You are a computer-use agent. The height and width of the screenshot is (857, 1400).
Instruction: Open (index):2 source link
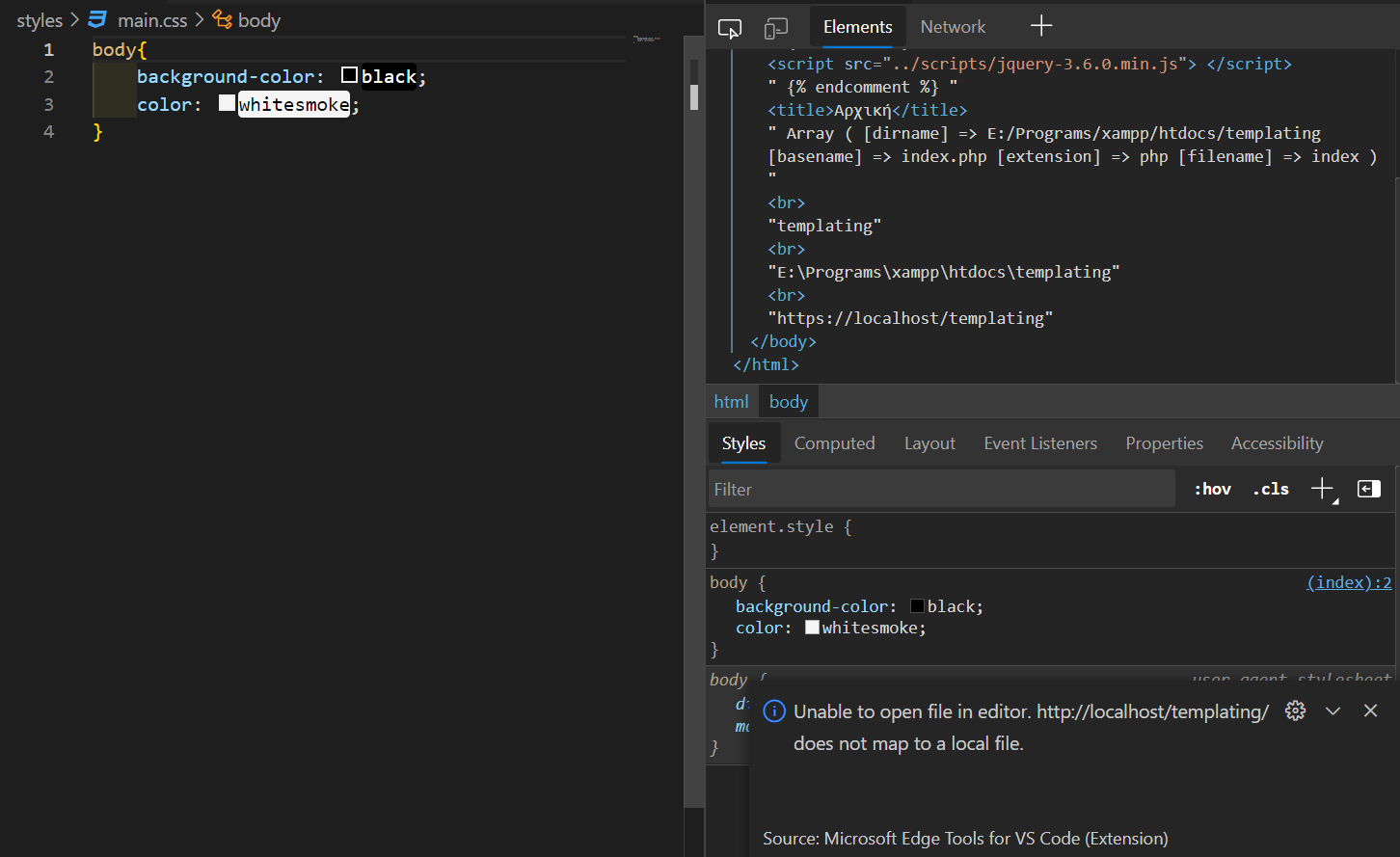[1349, 582]
